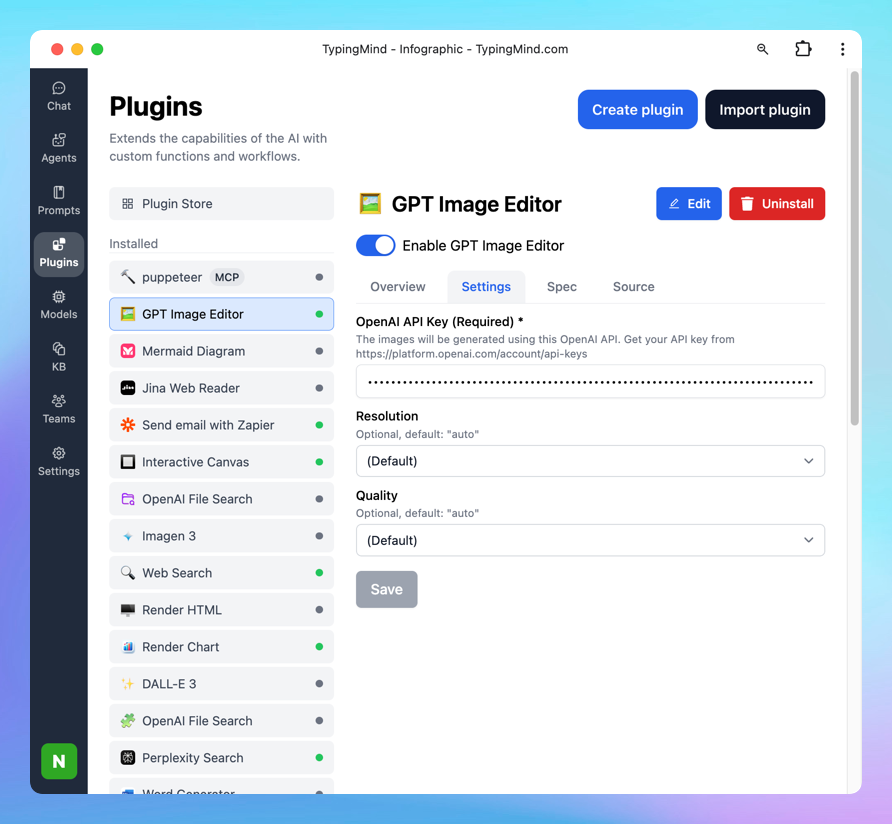Open the Plugin Store

tap(221, 204)
